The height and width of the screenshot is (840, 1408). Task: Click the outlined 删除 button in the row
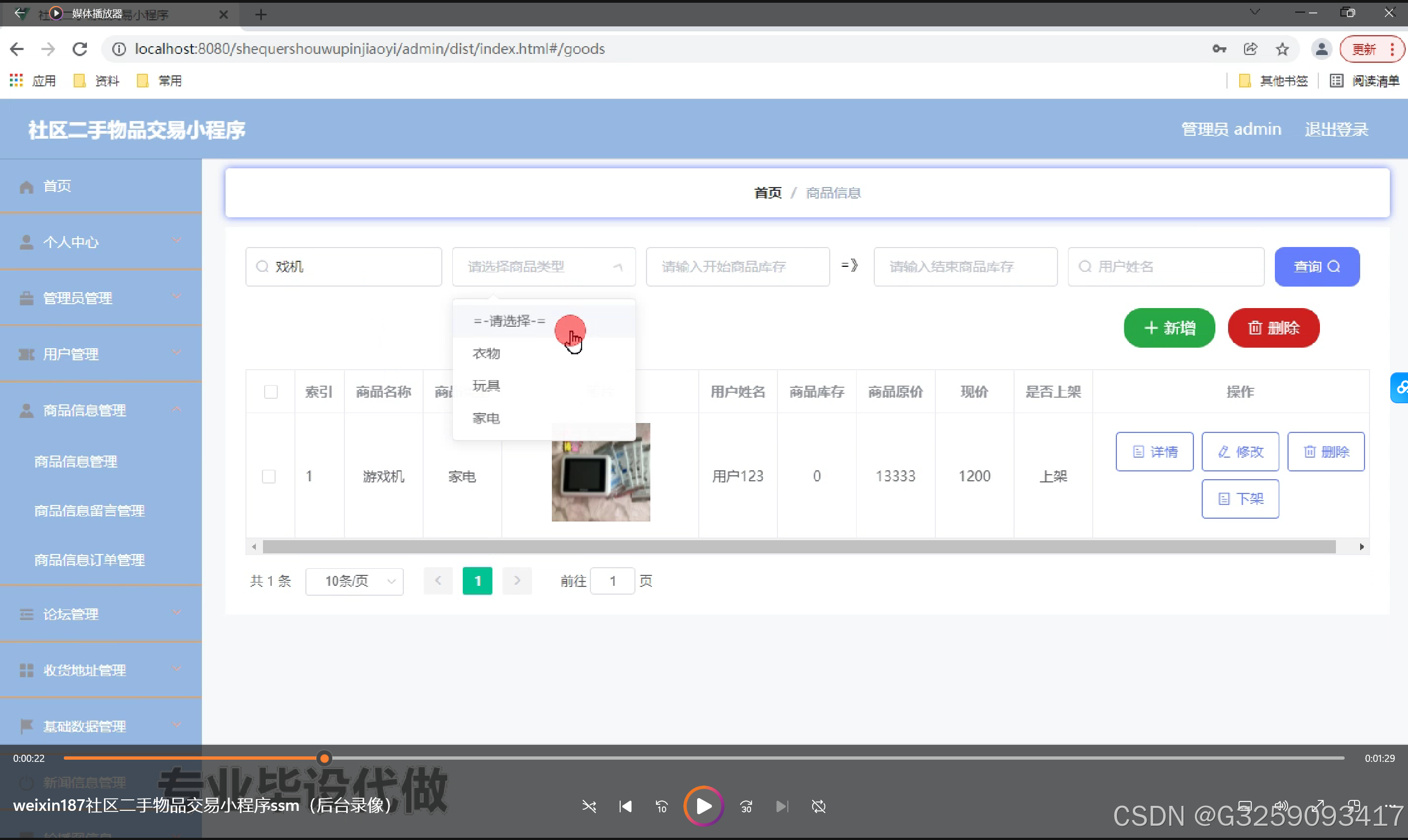click(1326, 452)
